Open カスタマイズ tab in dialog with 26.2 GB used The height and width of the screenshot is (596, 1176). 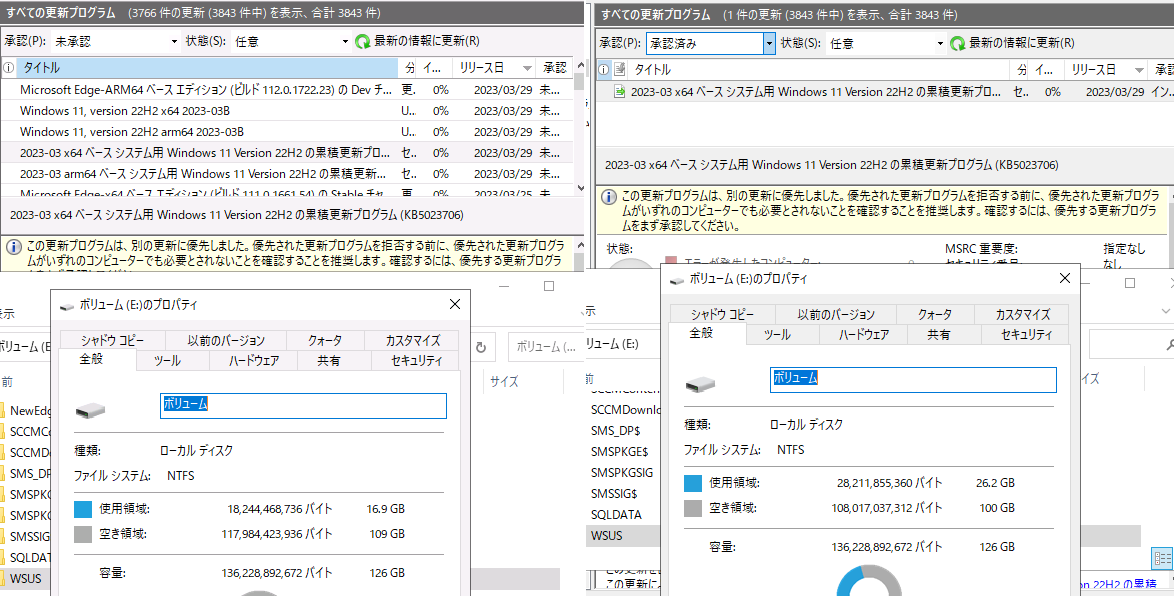[1023, 314]
